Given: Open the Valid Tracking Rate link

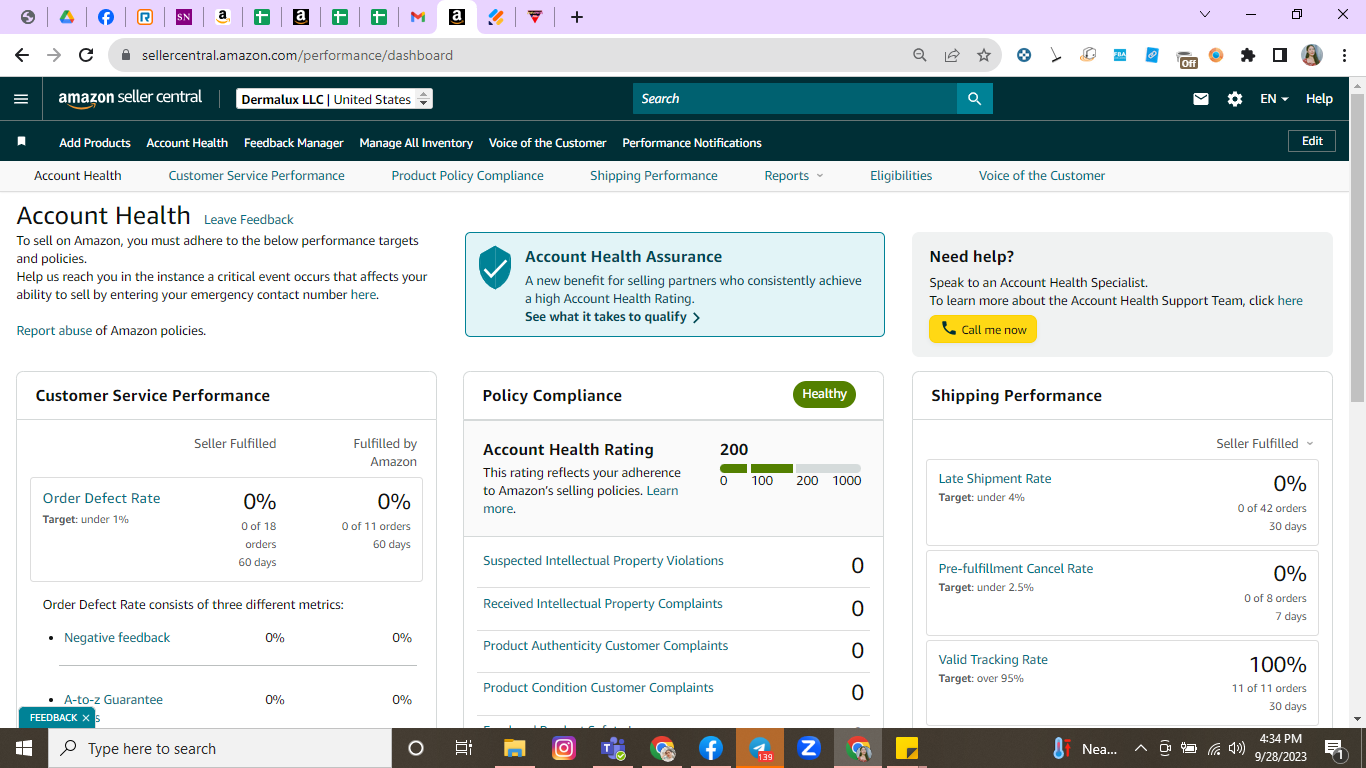Looking at the screenshot, I should [x=993, y=659].
